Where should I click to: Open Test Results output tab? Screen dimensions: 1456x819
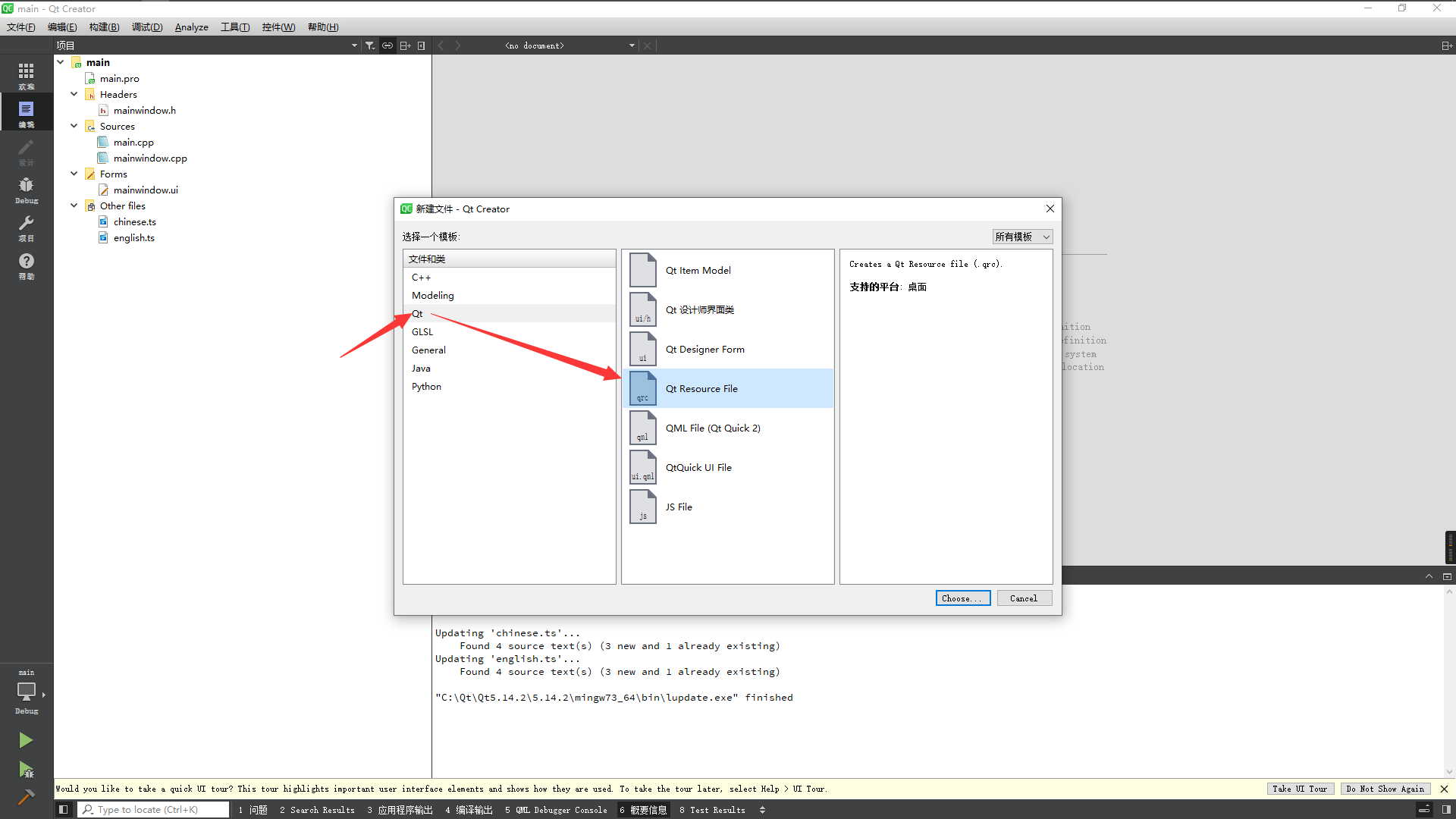pos(712,809)
